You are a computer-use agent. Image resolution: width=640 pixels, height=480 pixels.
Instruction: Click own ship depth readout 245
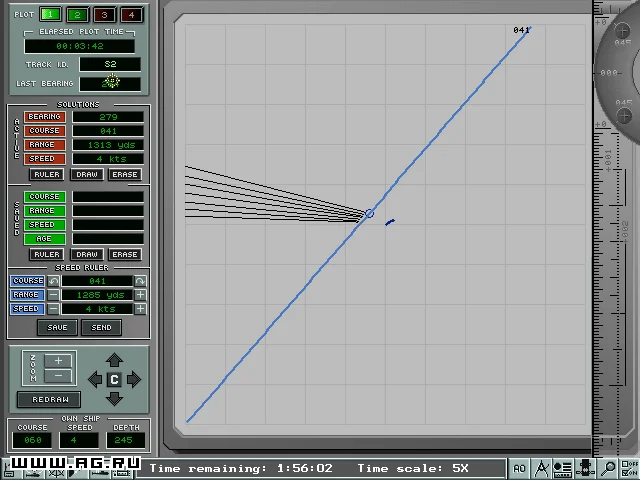[126, 440]
